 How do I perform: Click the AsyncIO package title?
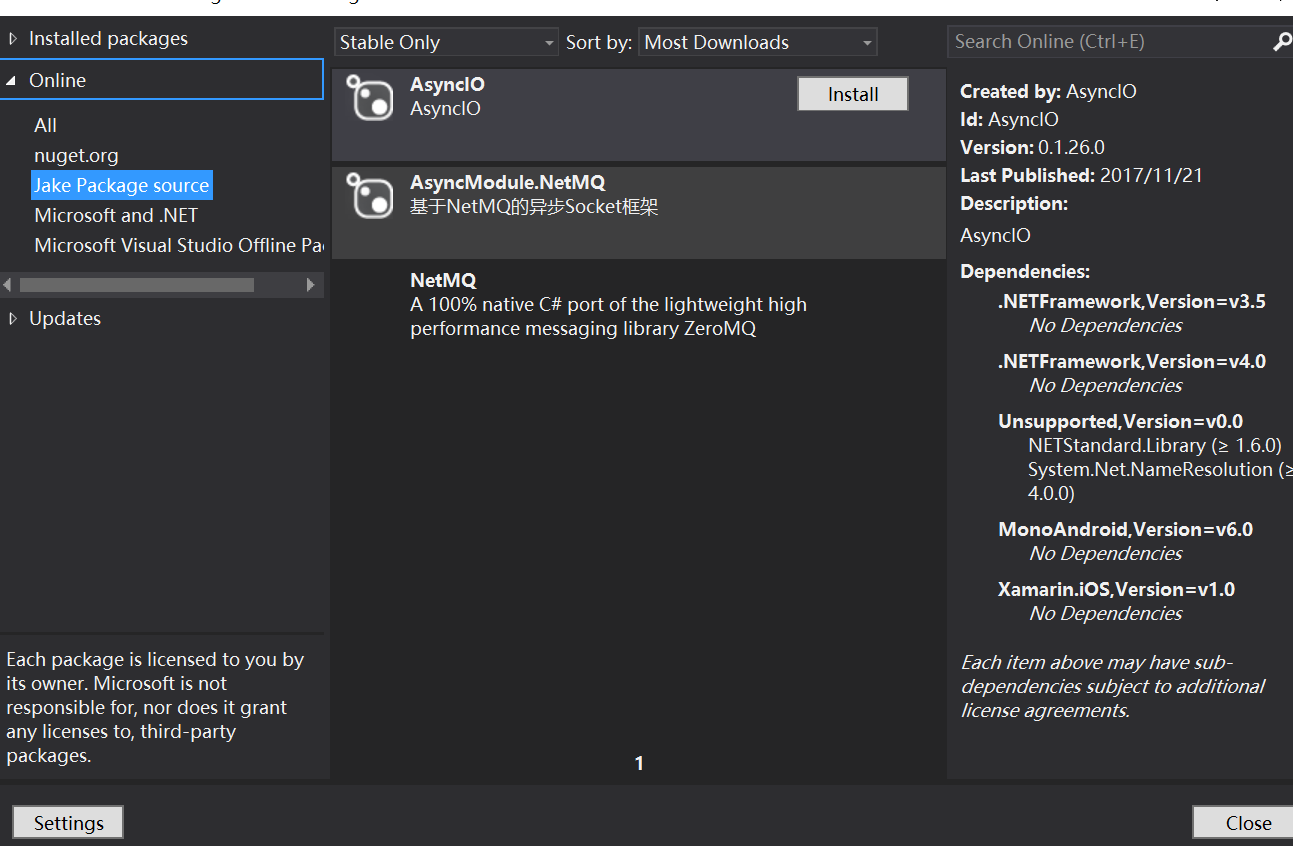click(x=447, y=85)
